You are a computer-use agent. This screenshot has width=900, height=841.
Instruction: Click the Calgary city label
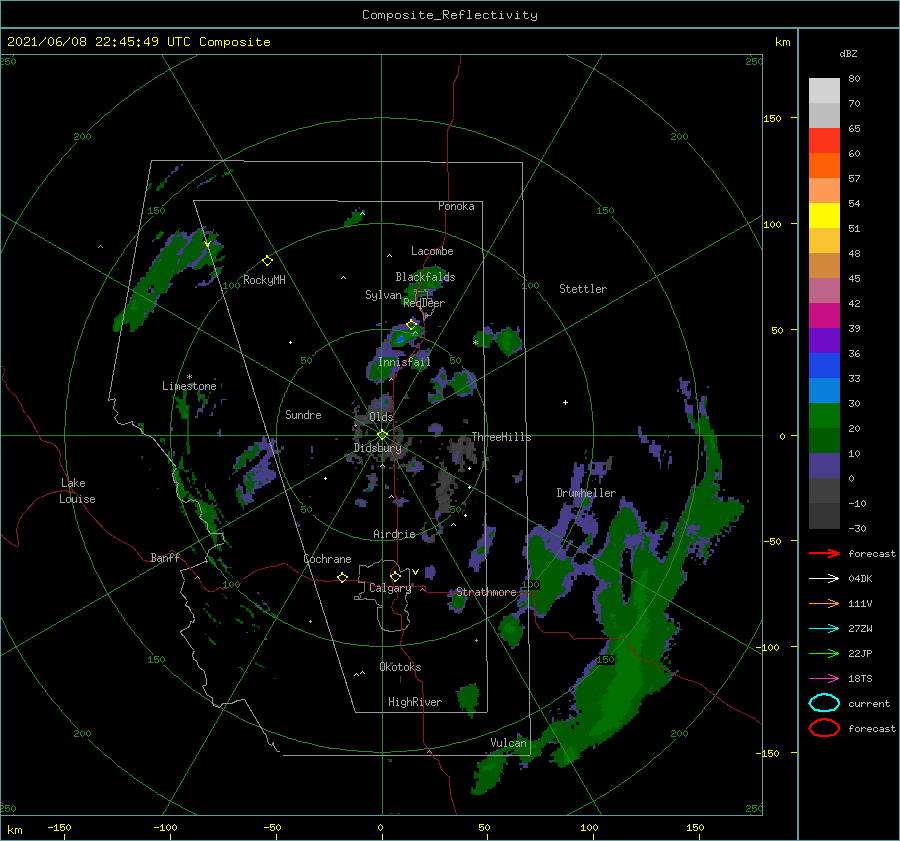coord(390,588)
